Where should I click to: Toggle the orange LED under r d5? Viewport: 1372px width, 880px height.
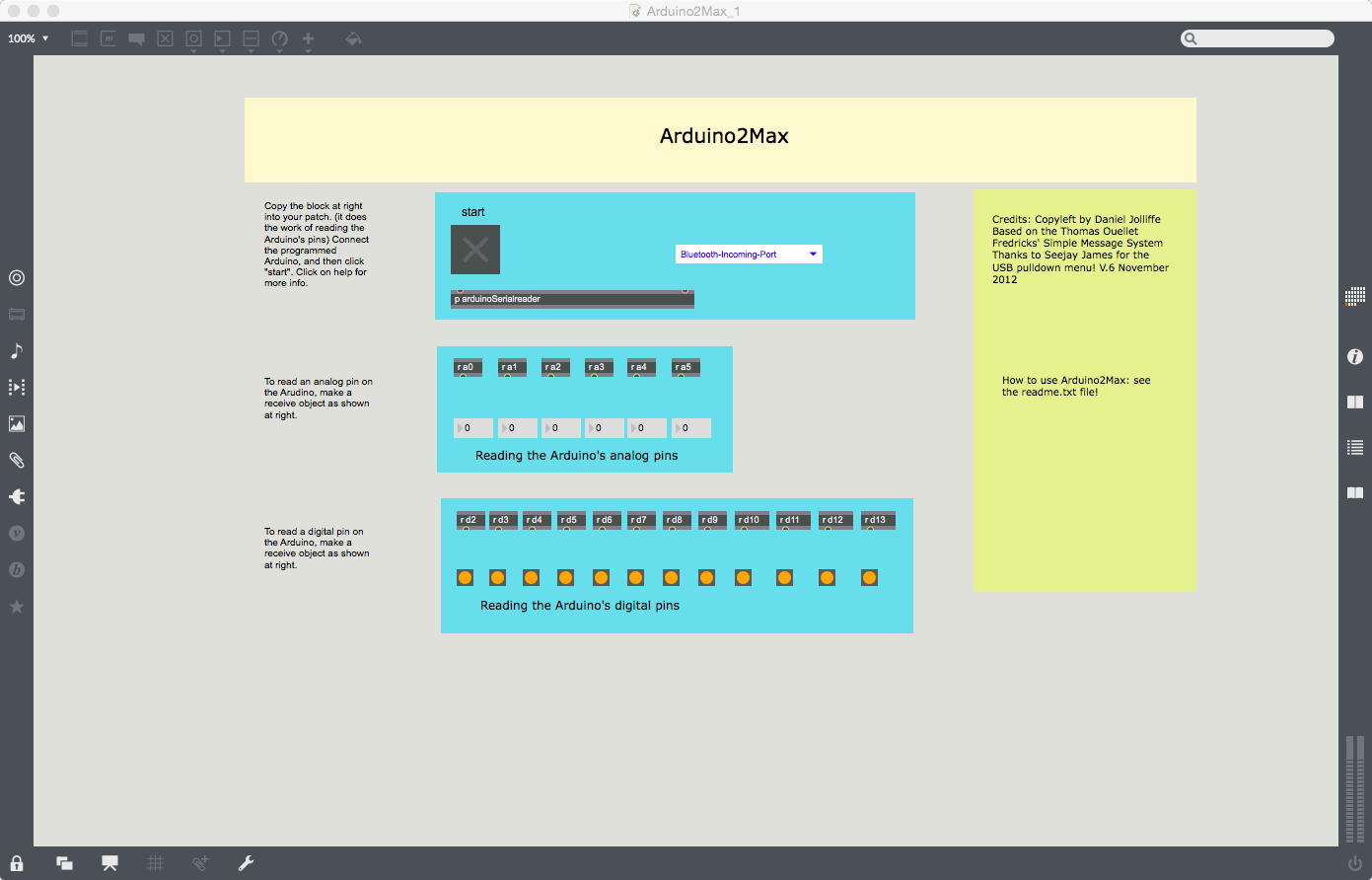(x=565, y=577)
